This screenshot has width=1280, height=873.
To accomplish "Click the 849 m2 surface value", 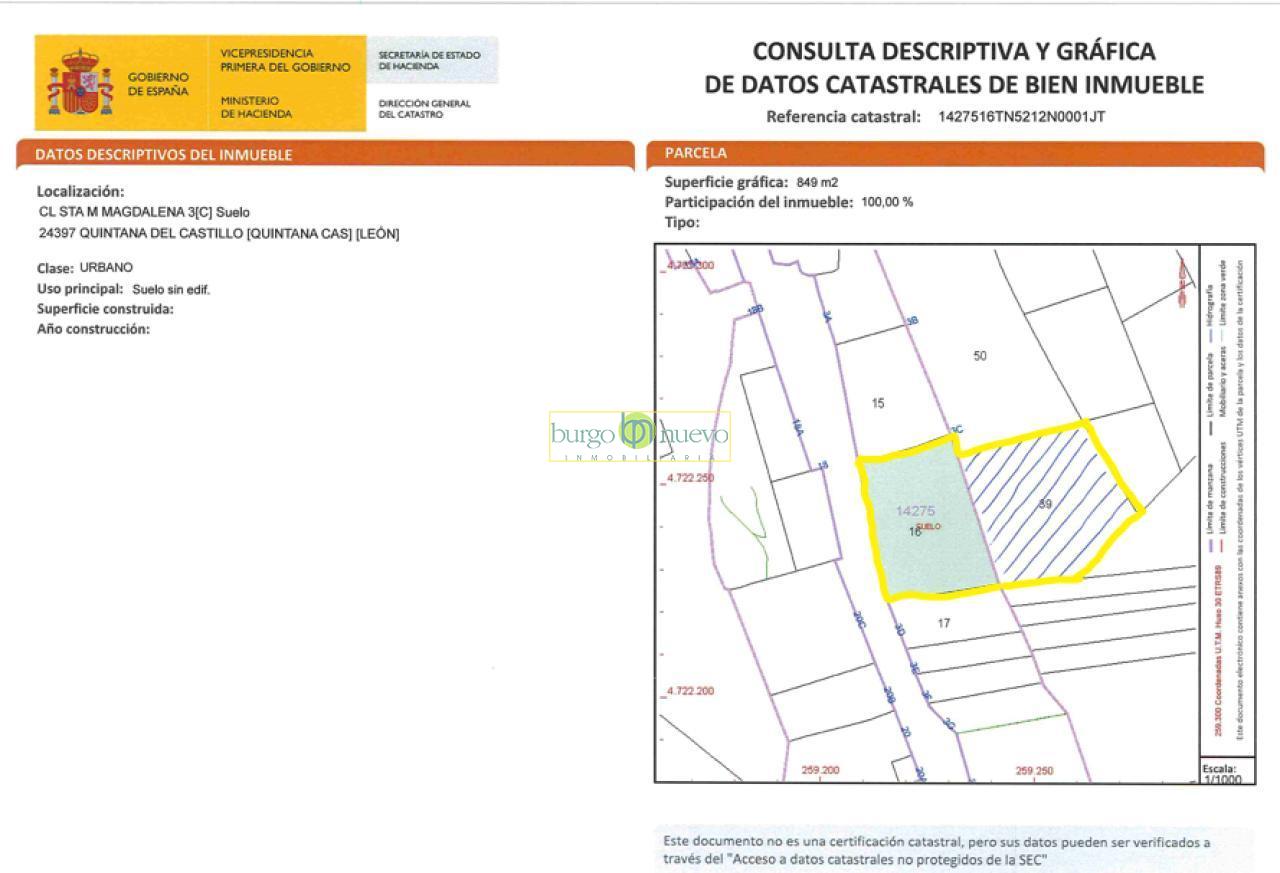I will click(817, 182).
